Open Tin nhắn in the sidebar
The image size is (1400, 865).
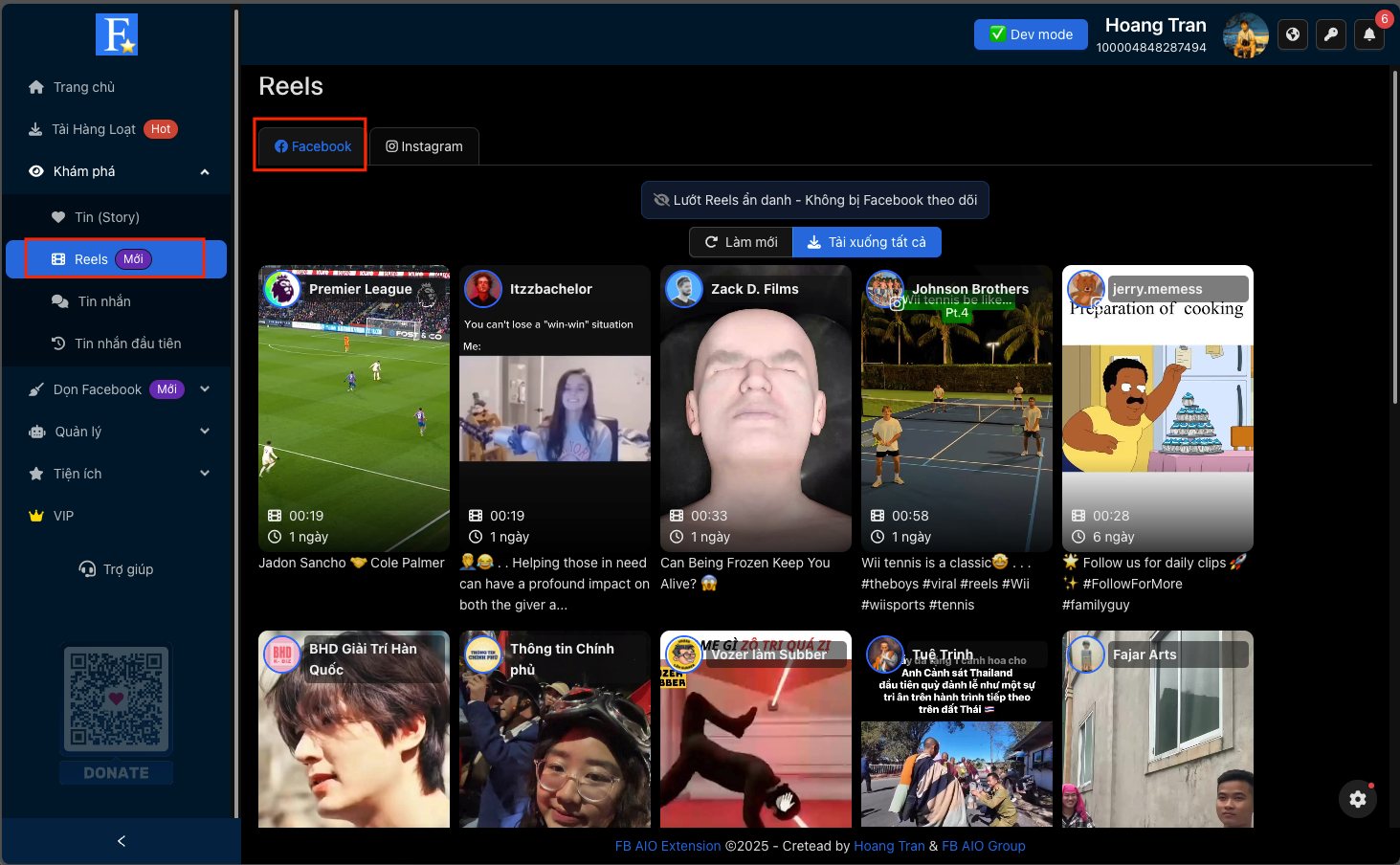[x=119, y=301]
